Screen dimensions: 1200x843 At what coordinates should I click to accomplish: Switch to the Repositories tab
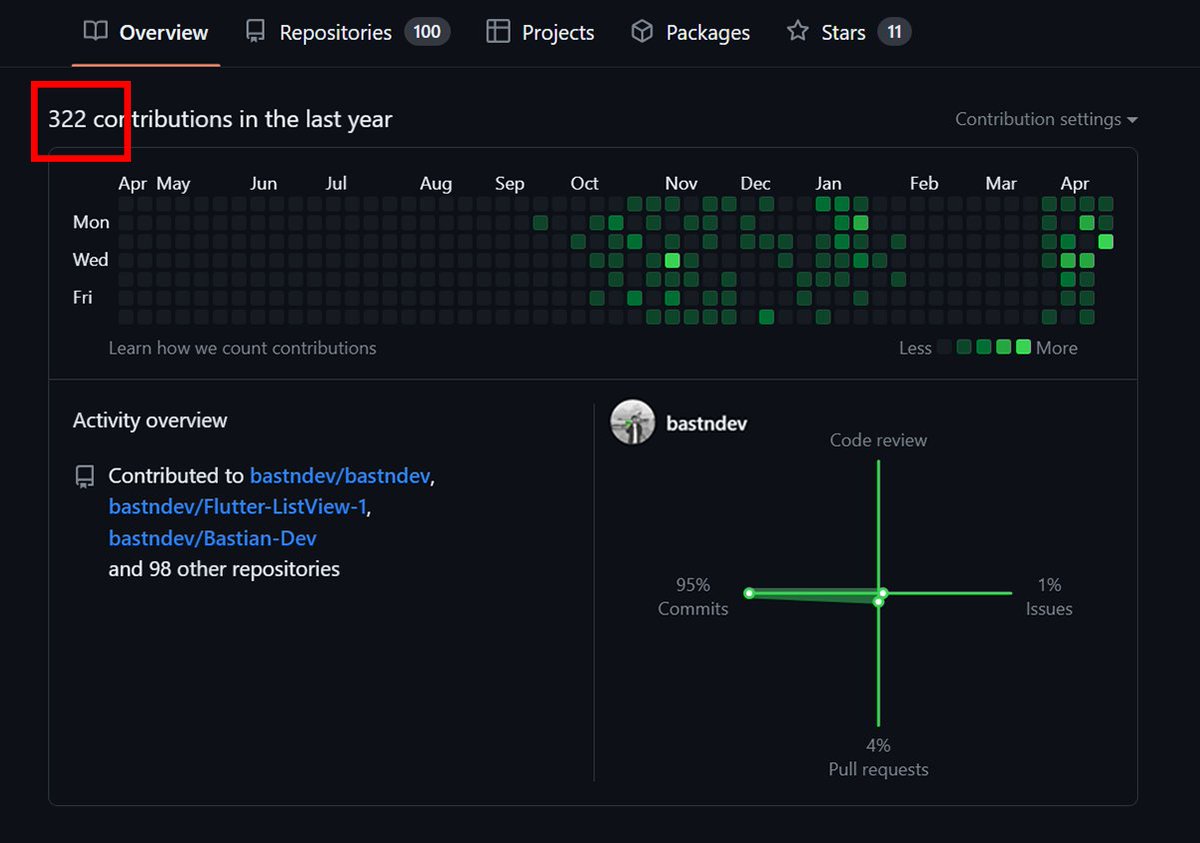tap(347, 32)
